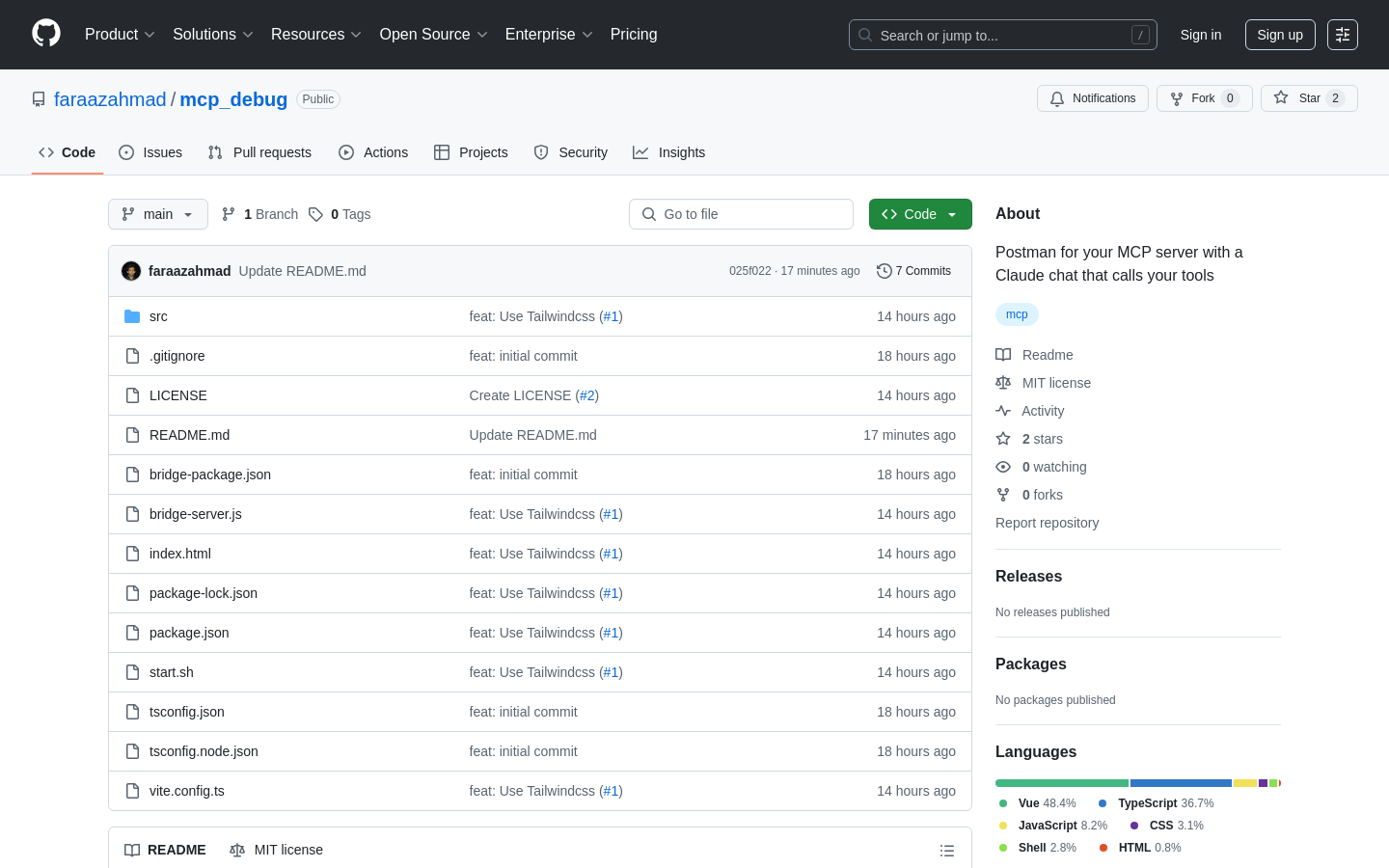1389x868 pixels.
Task: Open the Product menu
Action: [120, 35]
